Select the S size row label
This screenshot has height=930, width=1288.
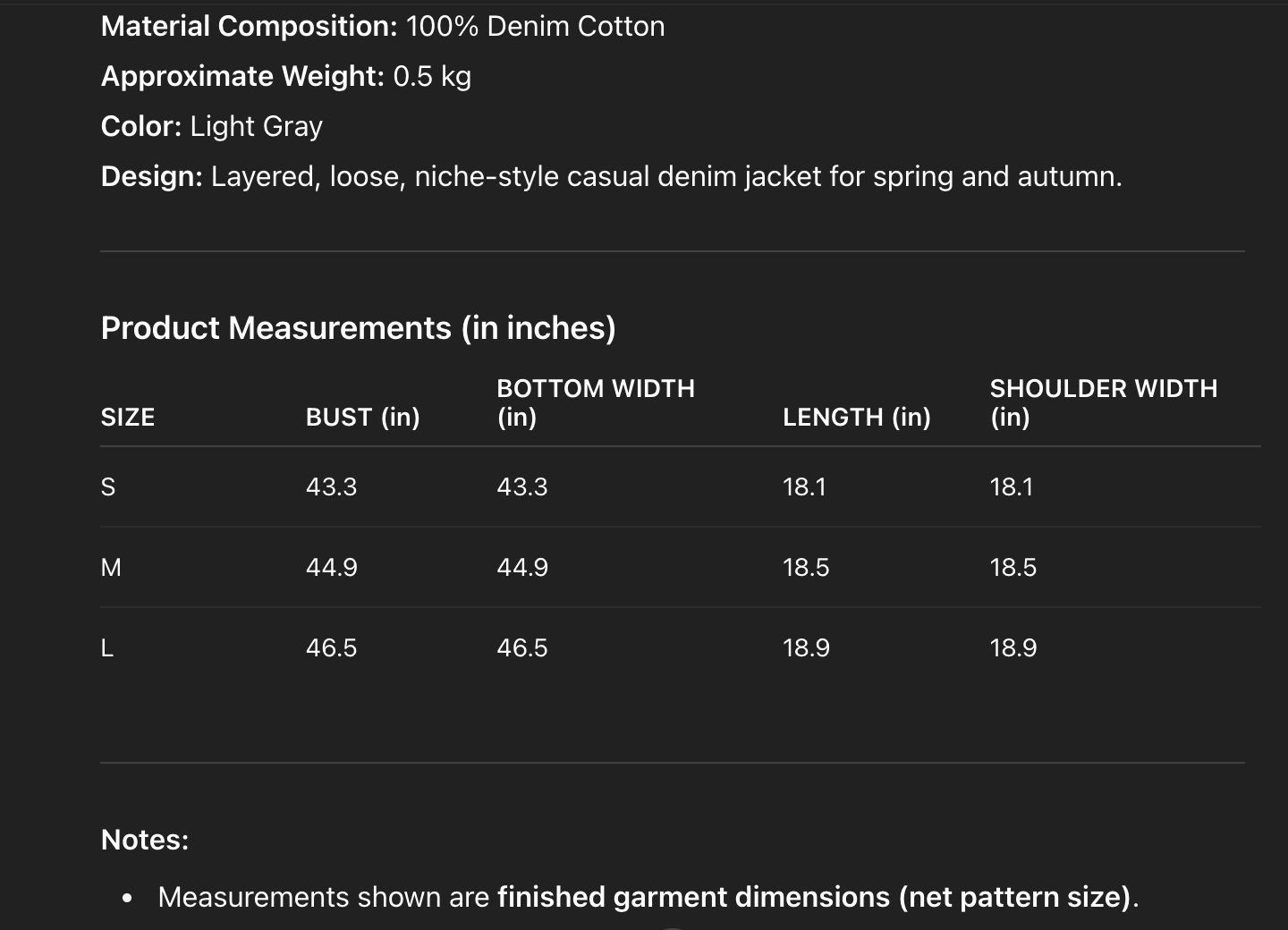(108, 487)
